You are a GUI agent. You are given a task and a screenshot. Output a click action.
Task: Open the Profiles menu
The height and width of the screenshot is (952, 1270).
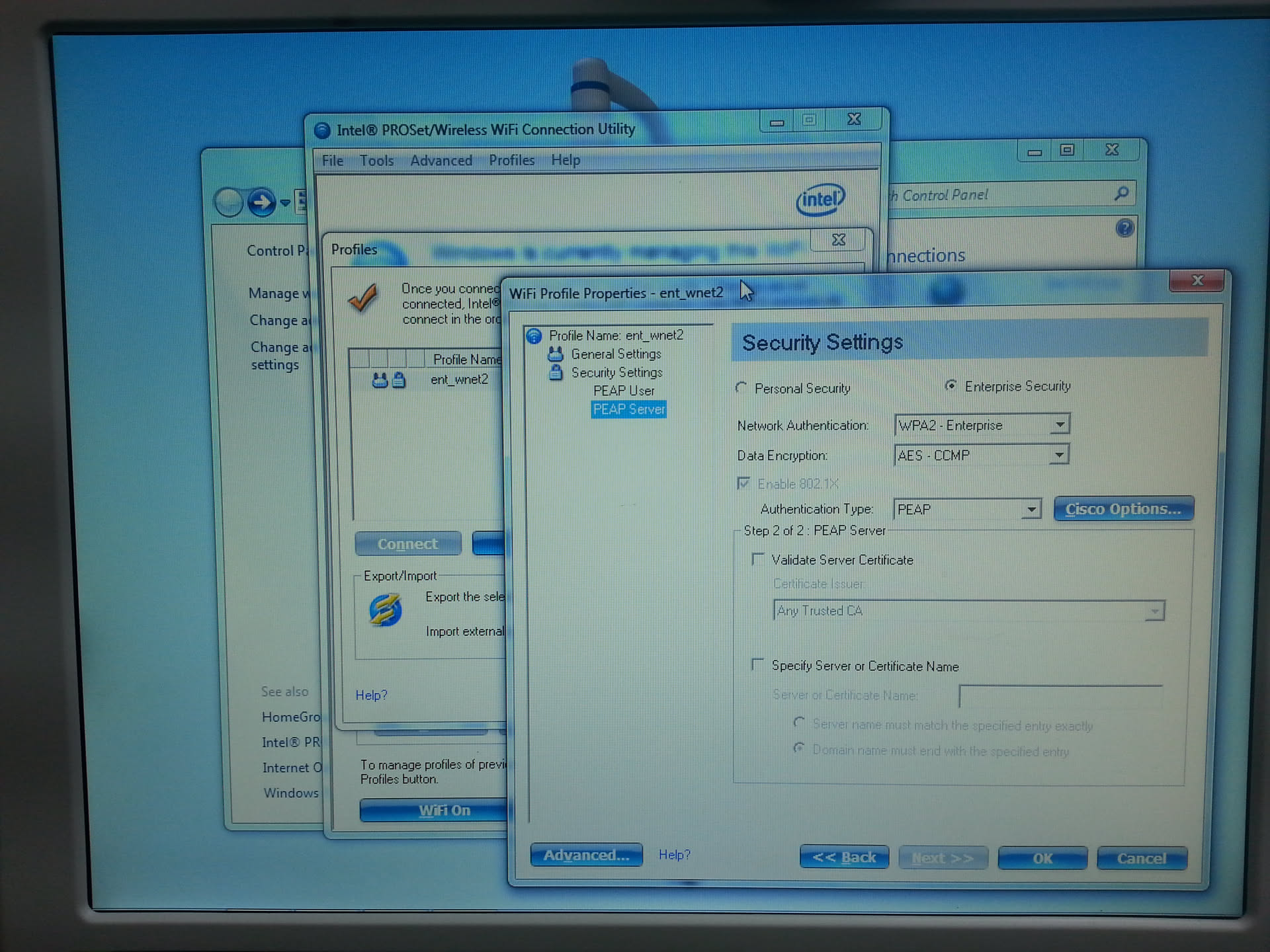pos(511,161)
